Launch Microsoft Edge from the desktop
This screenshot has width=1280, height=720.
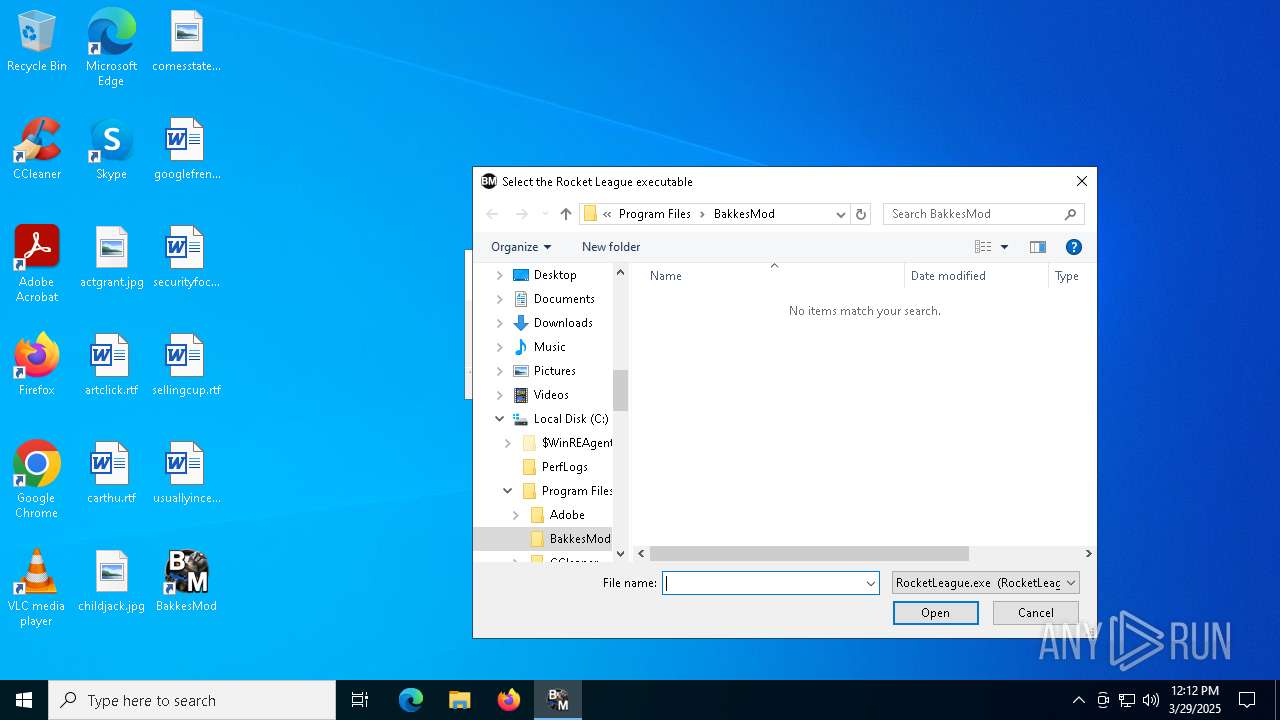(x=111, y=47)
